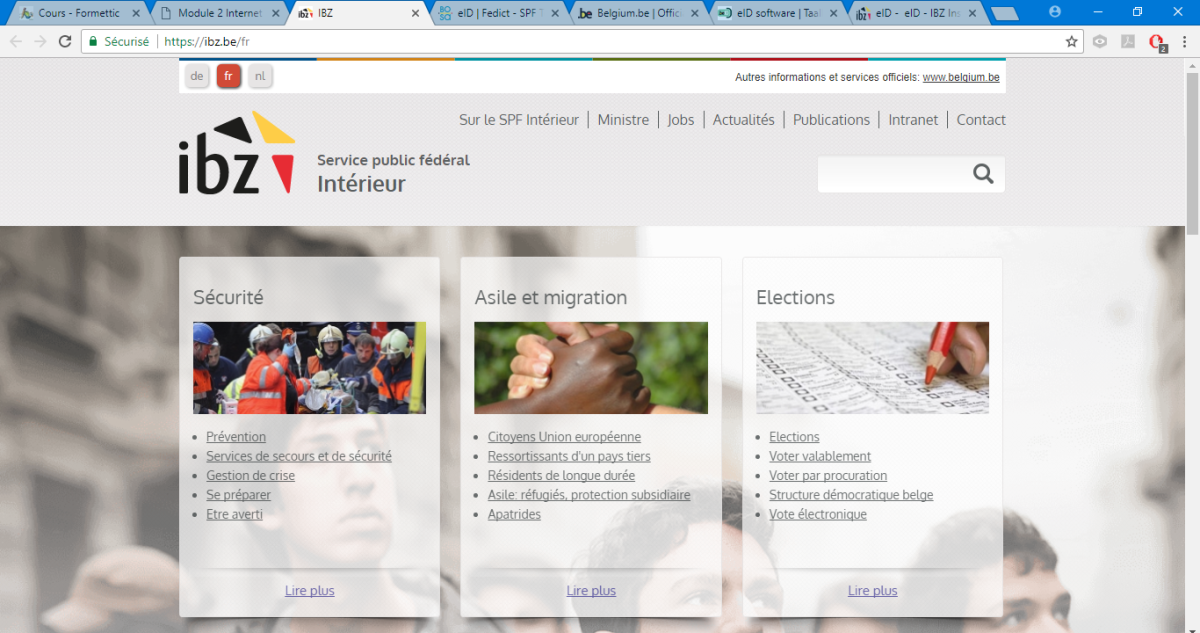Image resolution: width=1200 pixels, height=633 pixels.
Task: Click Lire plus under Sécurité
Action: point(309,591)
